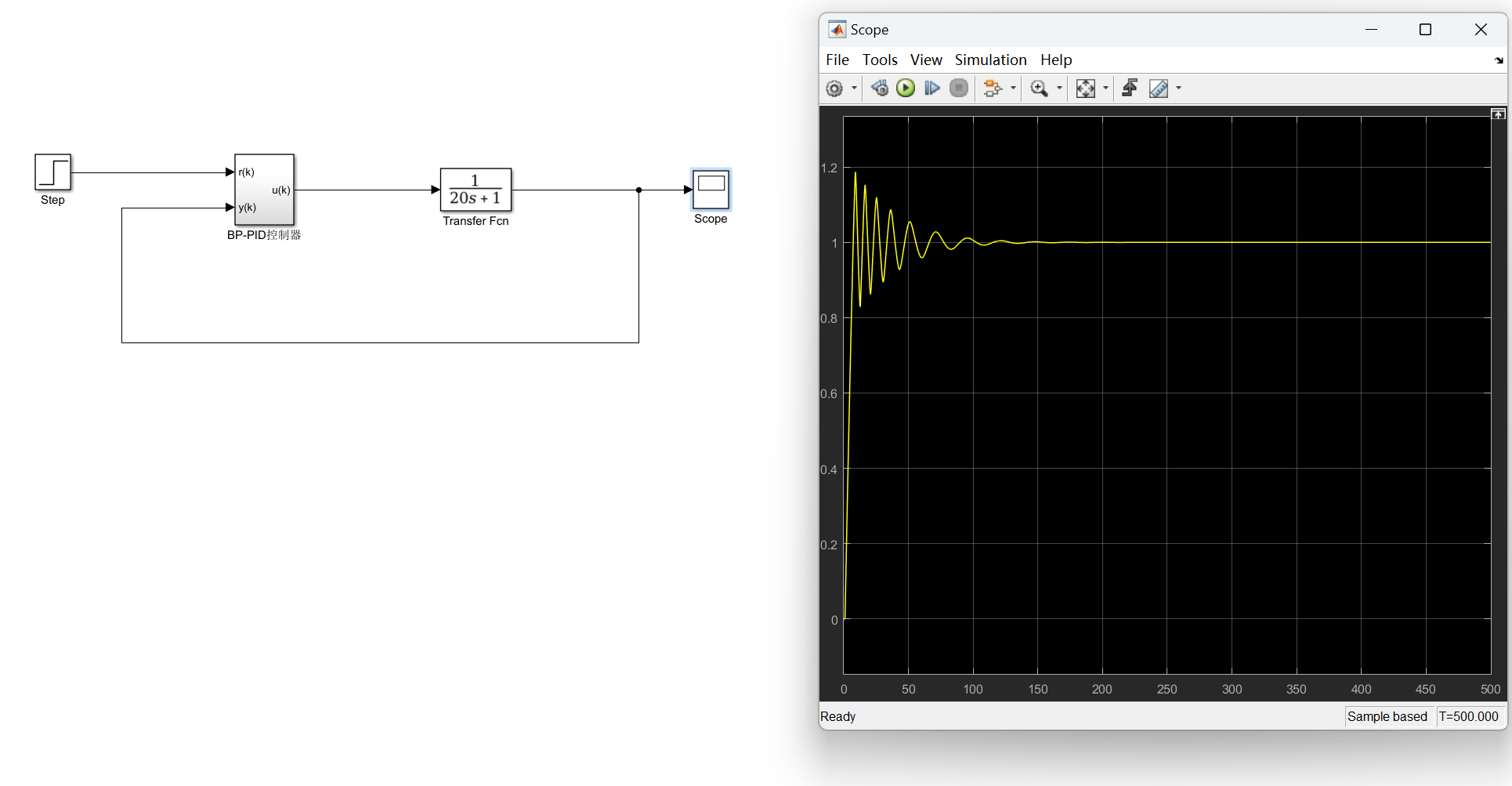Image resolution: width=1512 pixels, height=786 pixels.
Task: Open the File menu in Scope
Action: 837,60
